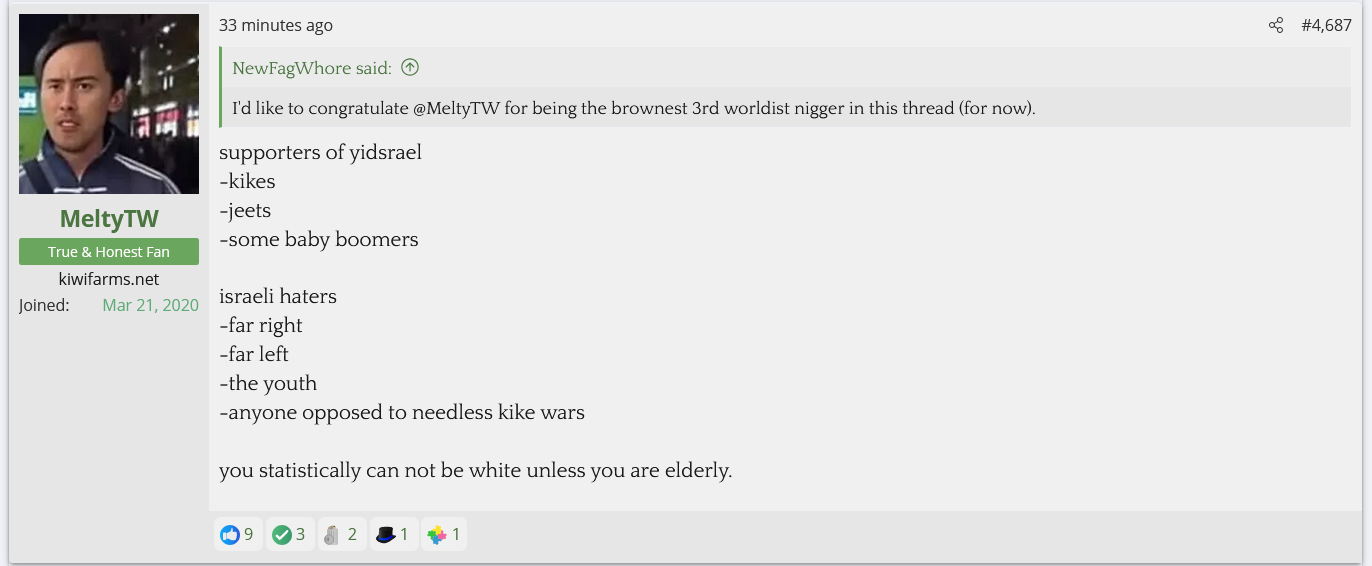Click the green checkmark Agree reaction
The height and width of the screenshot is (566, 1372).
click(x=282, y=535)
